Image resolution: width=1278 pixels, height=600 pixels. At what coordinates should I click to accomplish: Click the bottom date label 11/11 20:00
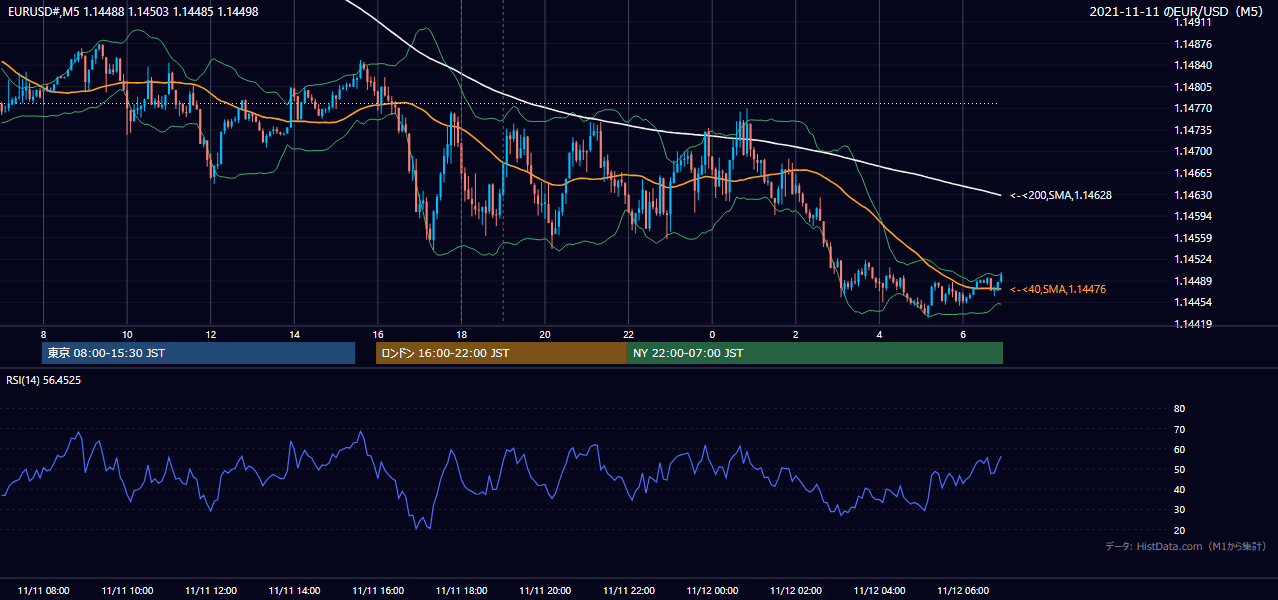(x=545, y=591)
